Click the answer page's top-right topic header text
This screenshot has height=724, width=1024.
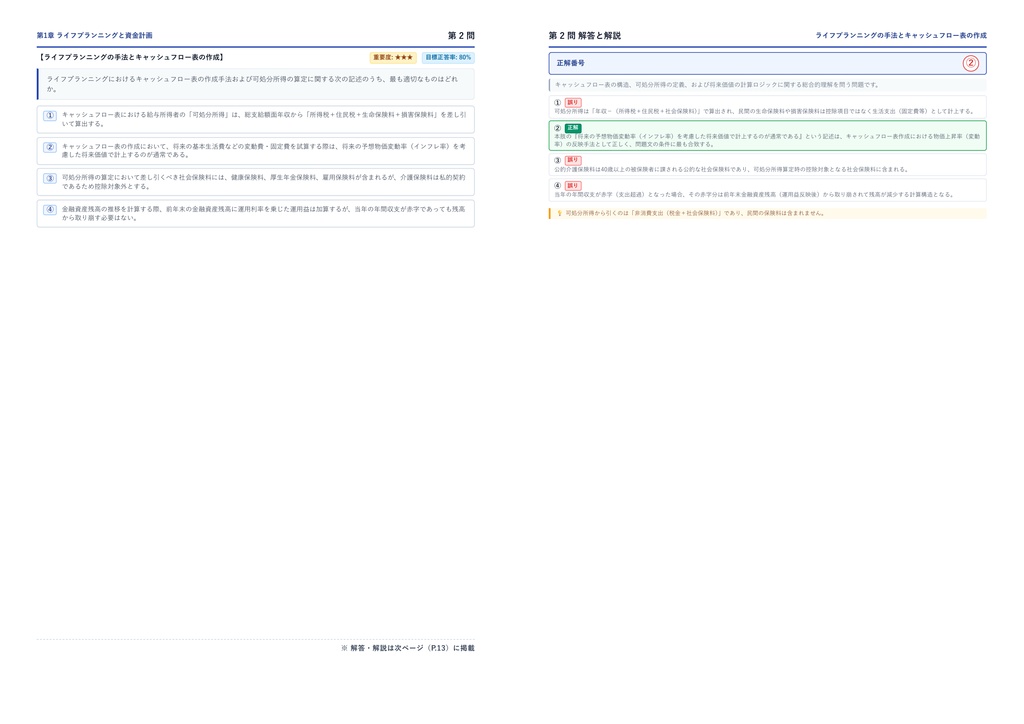coord(901,35)
